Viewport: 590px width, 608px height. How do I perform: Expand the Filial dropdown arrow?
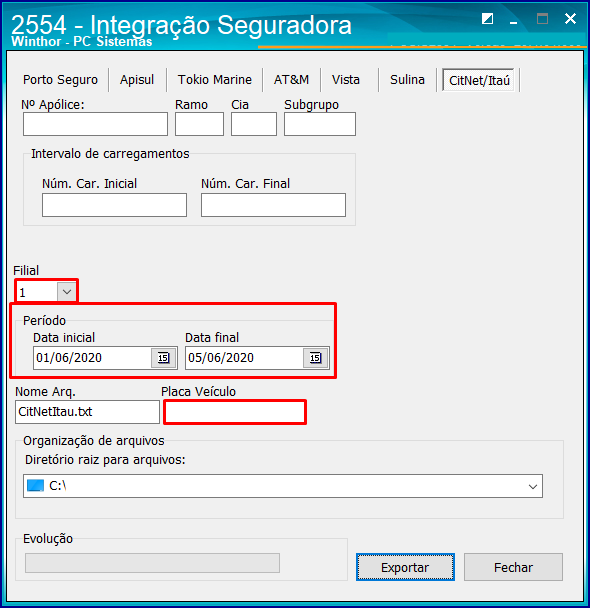tap(67, 292)
